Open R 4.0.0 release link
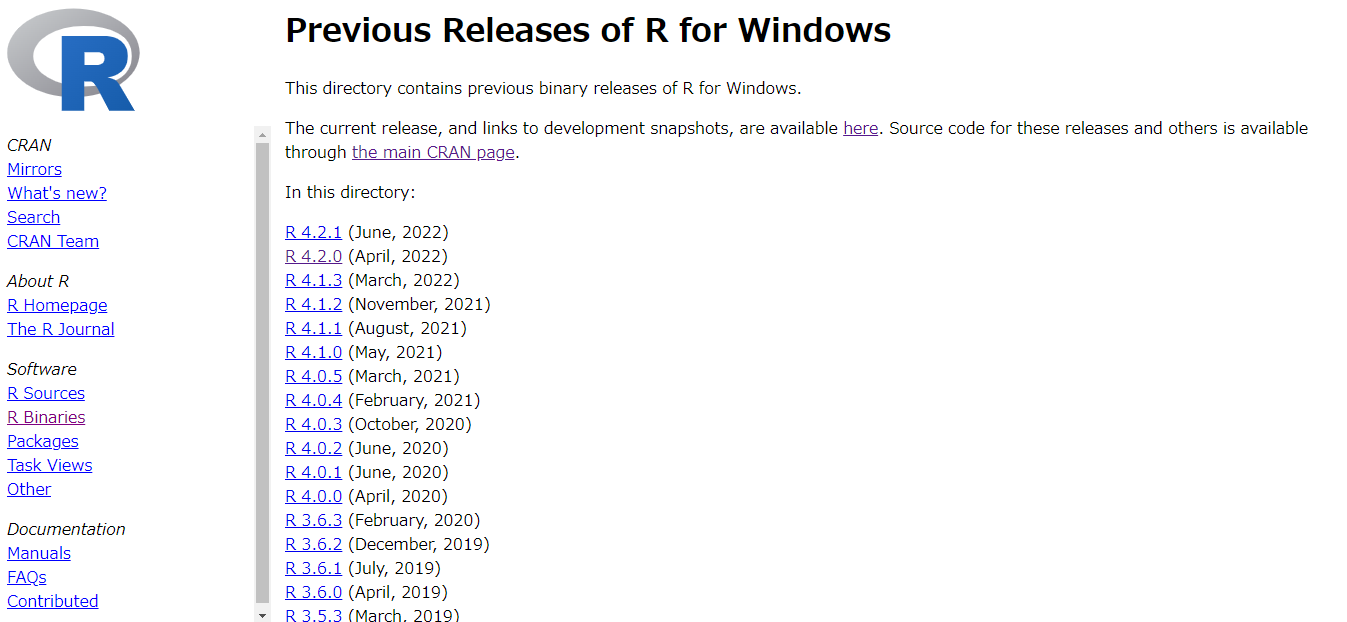 point(313,496)
